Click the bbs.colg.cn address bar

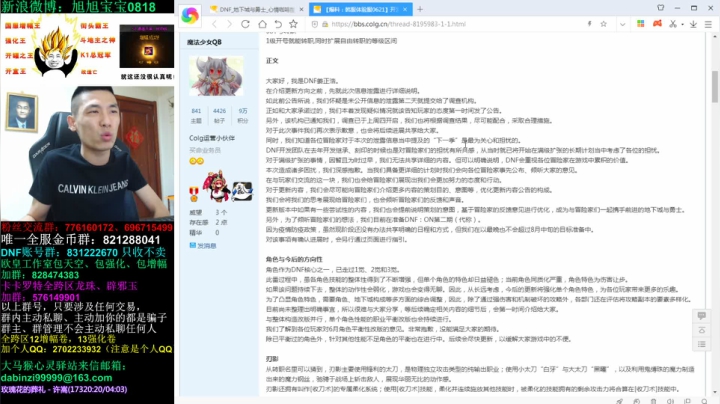click(x=398, y=24)
